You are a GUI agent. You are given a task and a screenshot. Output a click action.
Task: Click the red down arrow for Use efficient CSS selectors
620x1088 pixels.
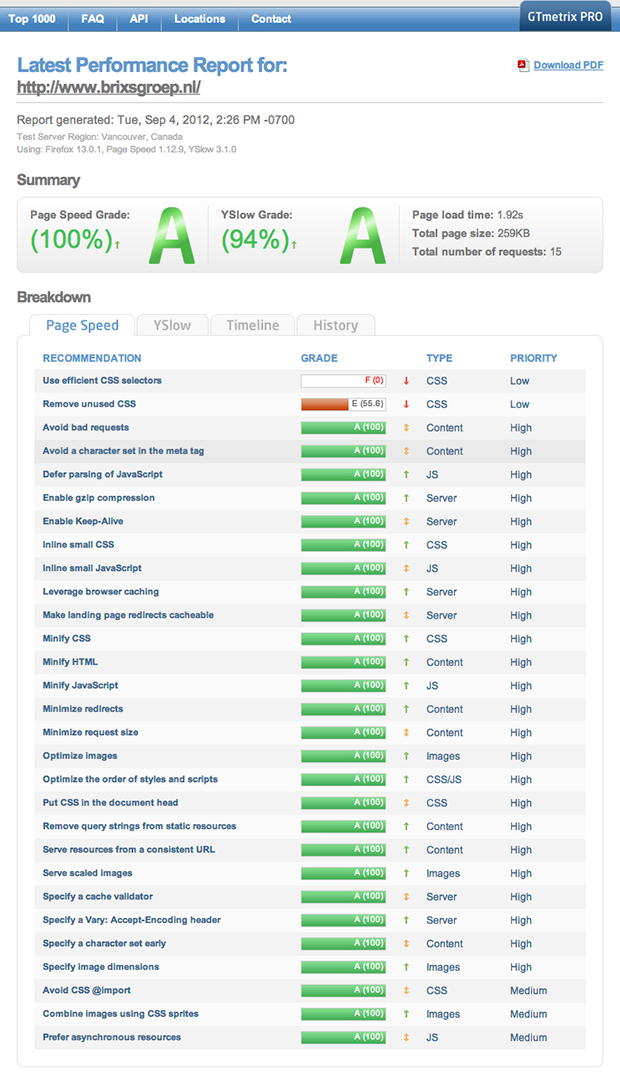pyautogui.click(x=406, y=381)
